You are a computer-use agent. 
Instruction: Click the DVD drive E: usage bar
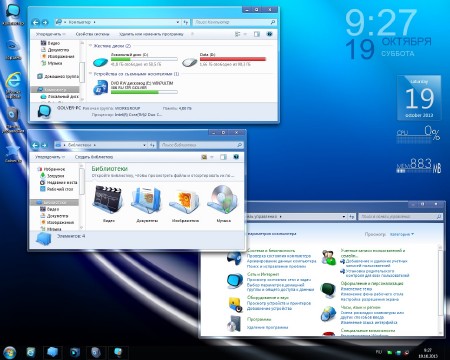click(x=144, y=92)
